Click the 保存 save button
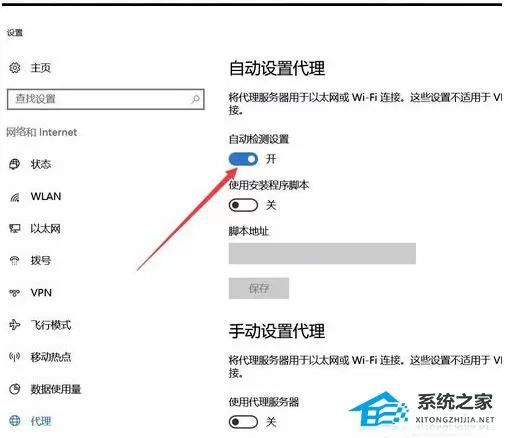Screen dimensions: 510x438 click(259, 288)
